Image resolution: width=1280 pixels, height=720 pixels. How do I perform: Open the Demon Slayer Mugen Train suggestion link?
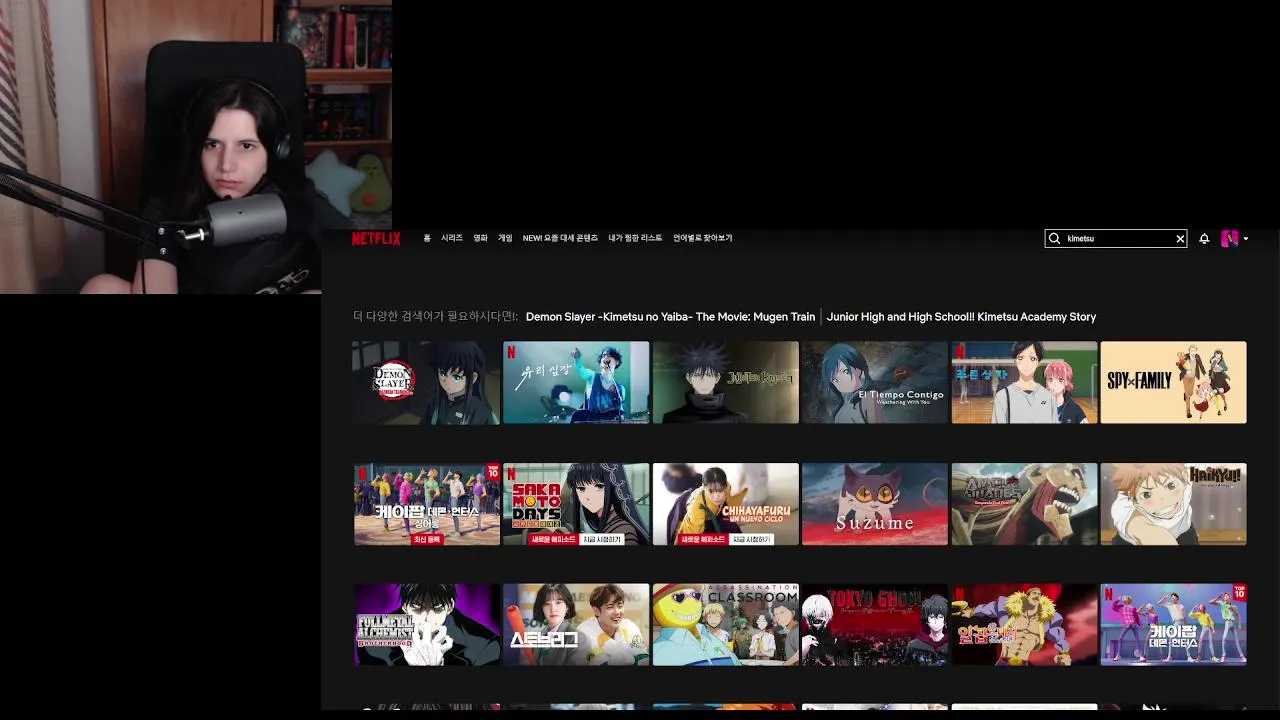[x=670, y=317]
